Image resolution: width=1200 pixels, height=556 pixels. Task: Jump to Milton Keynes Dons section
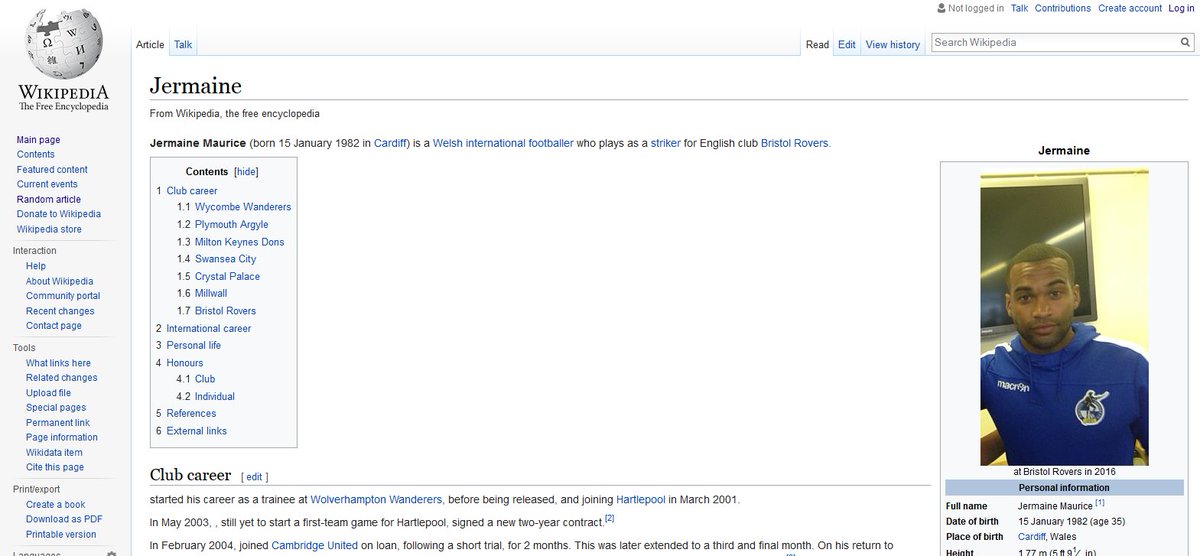coord(240,242)
